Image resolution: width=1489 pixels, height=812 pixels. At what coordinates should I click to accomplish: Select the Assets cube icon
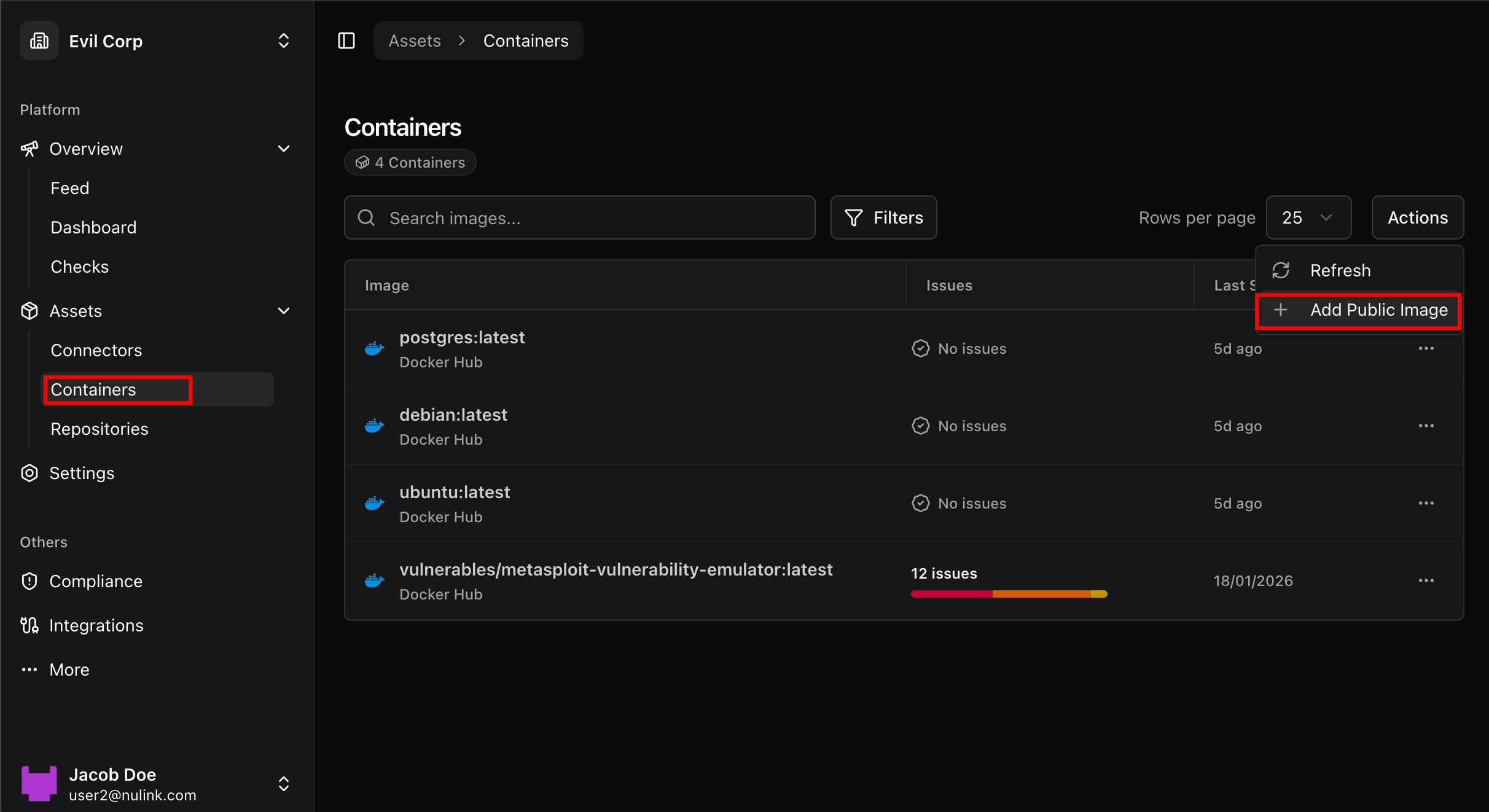pos(29,311)
